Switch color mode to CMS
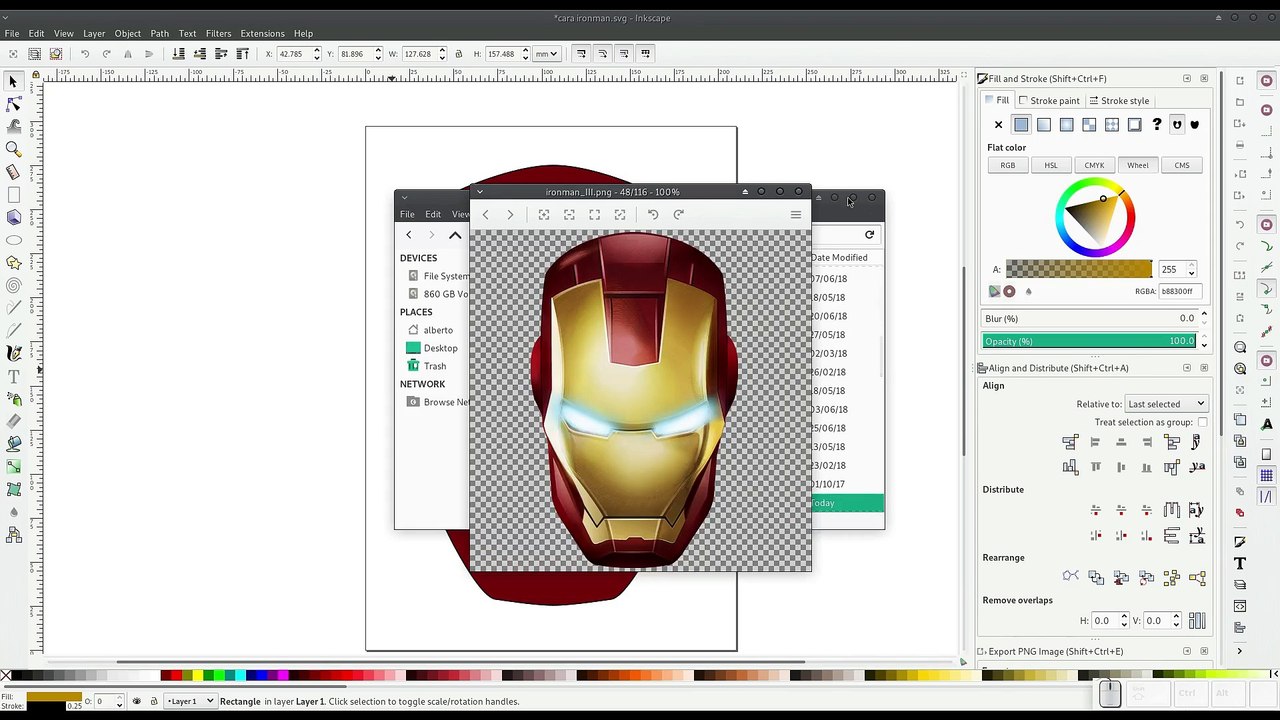The height and width of the screenshot is (720, 1280). click(x=1182, y=165)
